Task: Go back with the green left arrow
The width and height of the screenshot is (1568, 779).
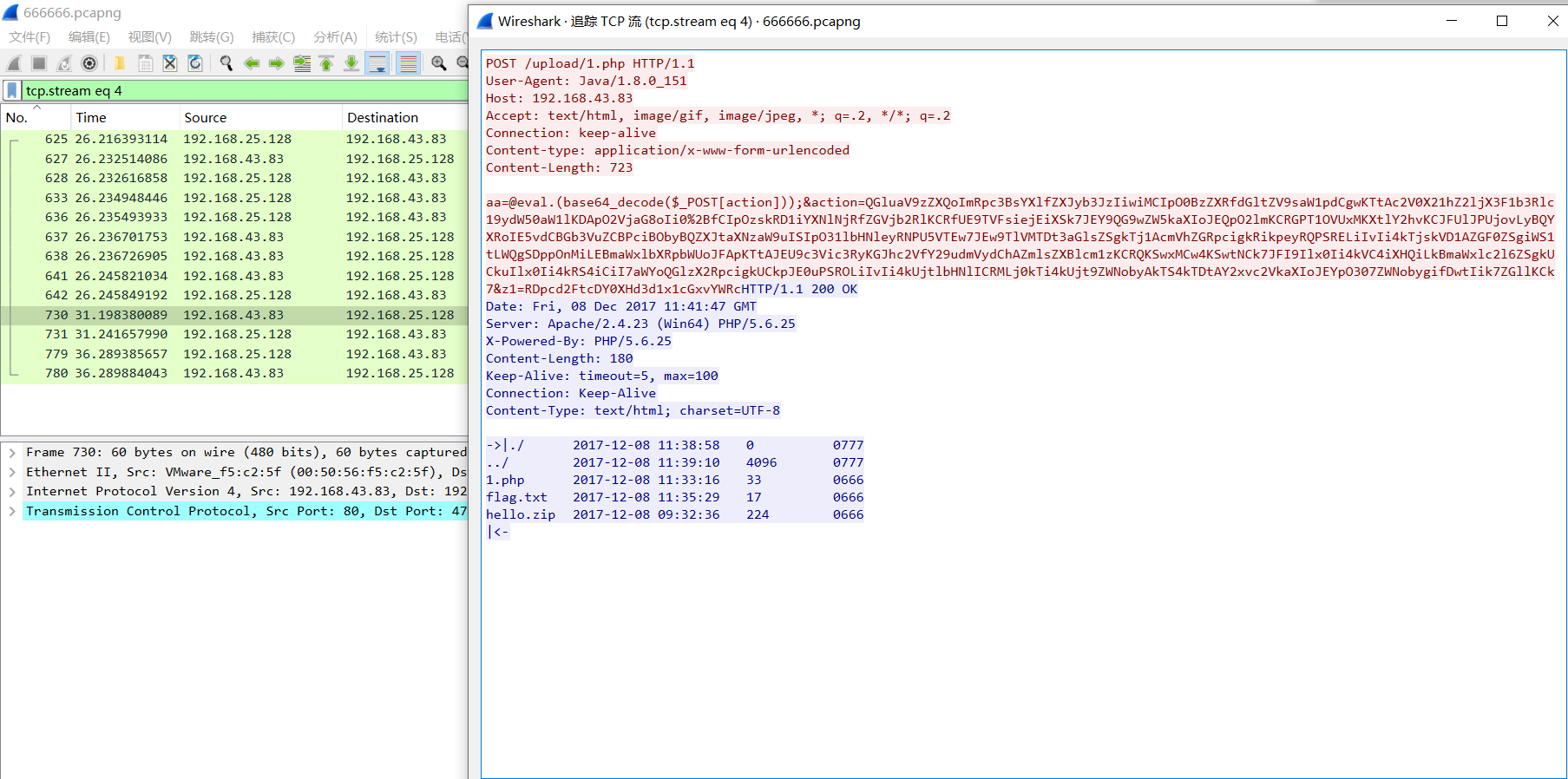Action: 252,63
